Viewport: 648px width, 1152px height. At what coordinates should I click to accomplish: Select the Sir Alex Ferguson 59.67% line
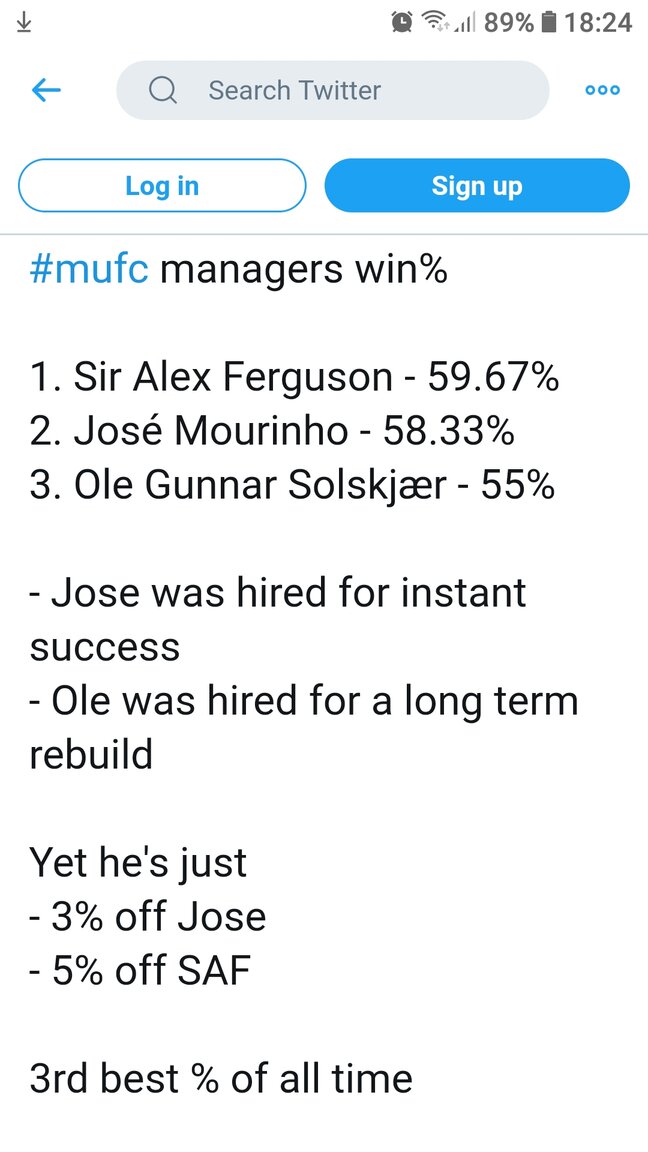[294, 377]
